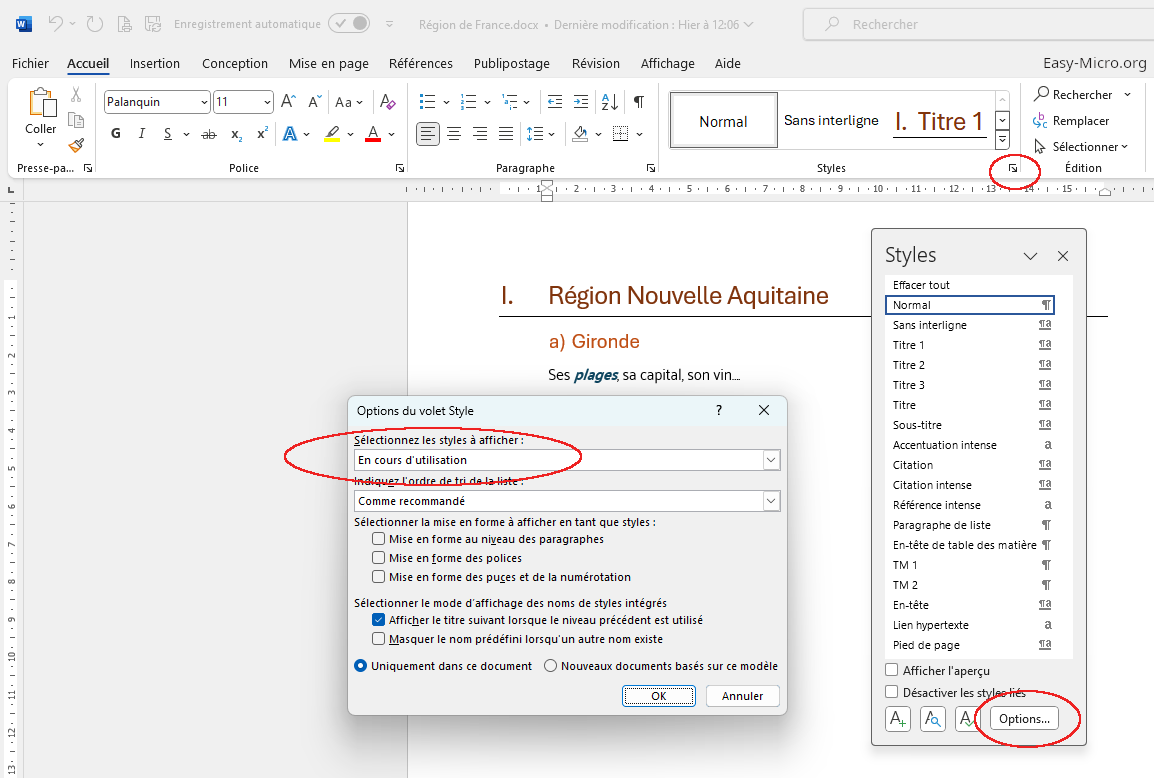The width and height of the screenshot is (1154, 778).
Task: Decrease paragraph indent
Action: pos(555,102)
